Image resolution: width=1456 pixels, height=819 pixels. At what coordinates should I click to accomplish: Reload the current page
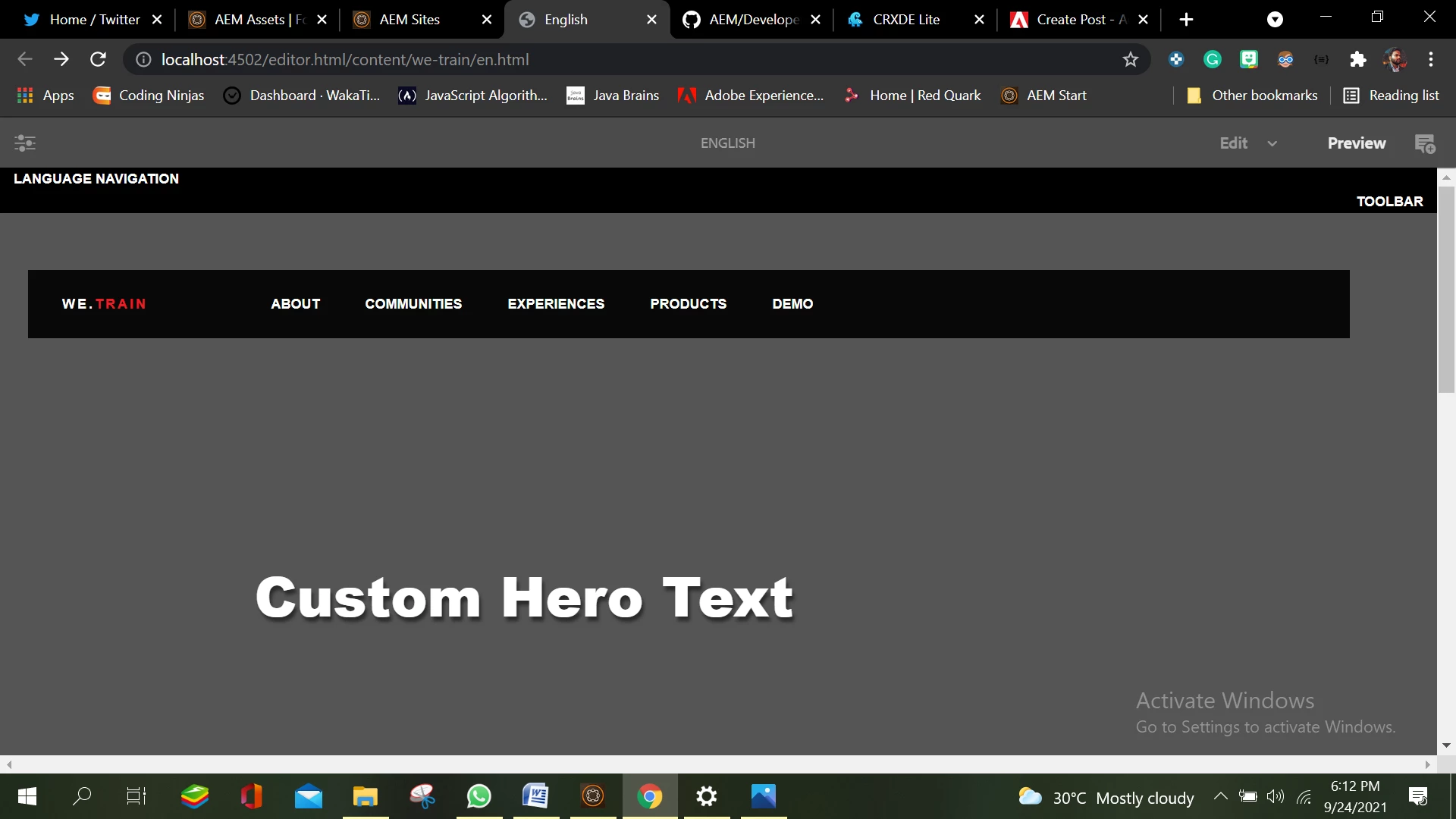98,59
